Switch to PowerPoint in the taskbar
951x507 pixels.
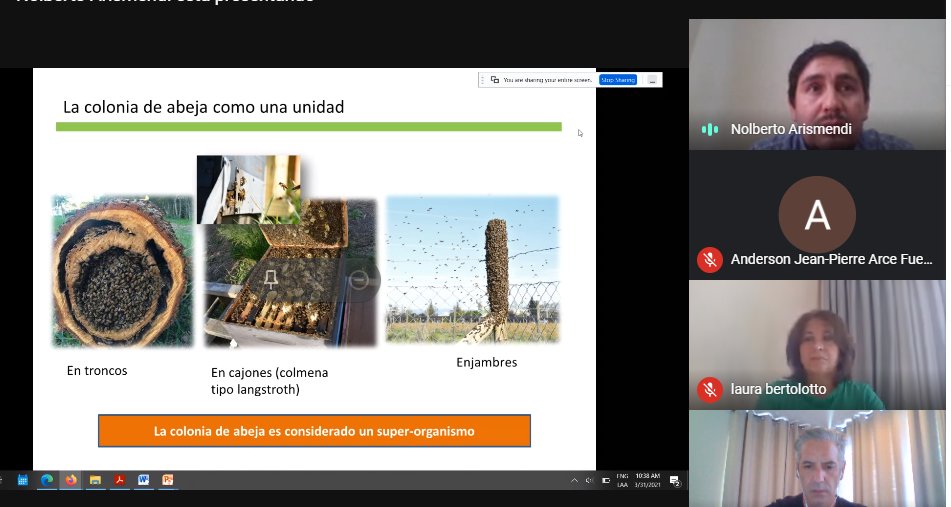coord(167,480)
